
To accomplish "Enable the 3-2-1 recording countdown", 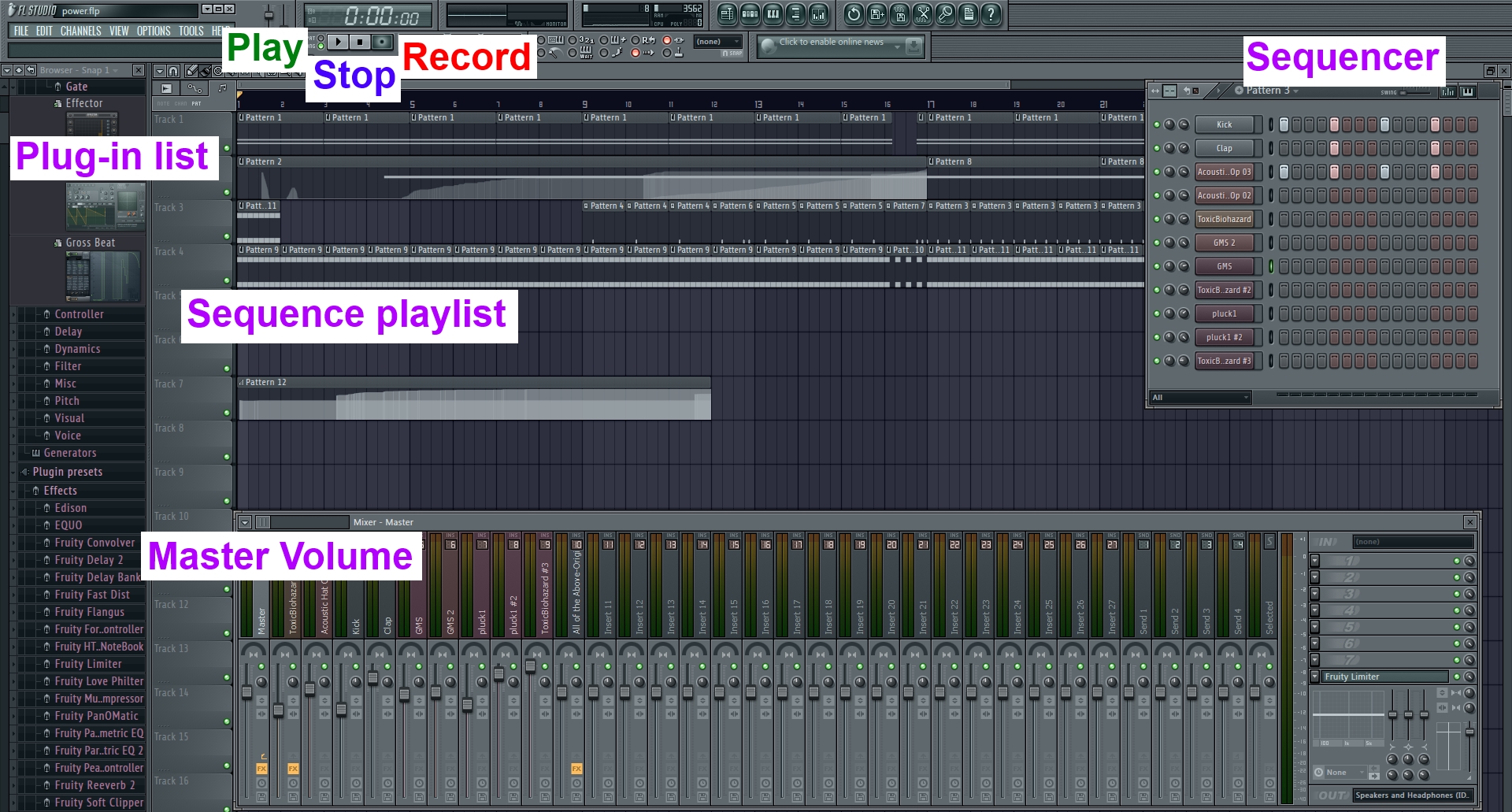I will click(573, 40).
